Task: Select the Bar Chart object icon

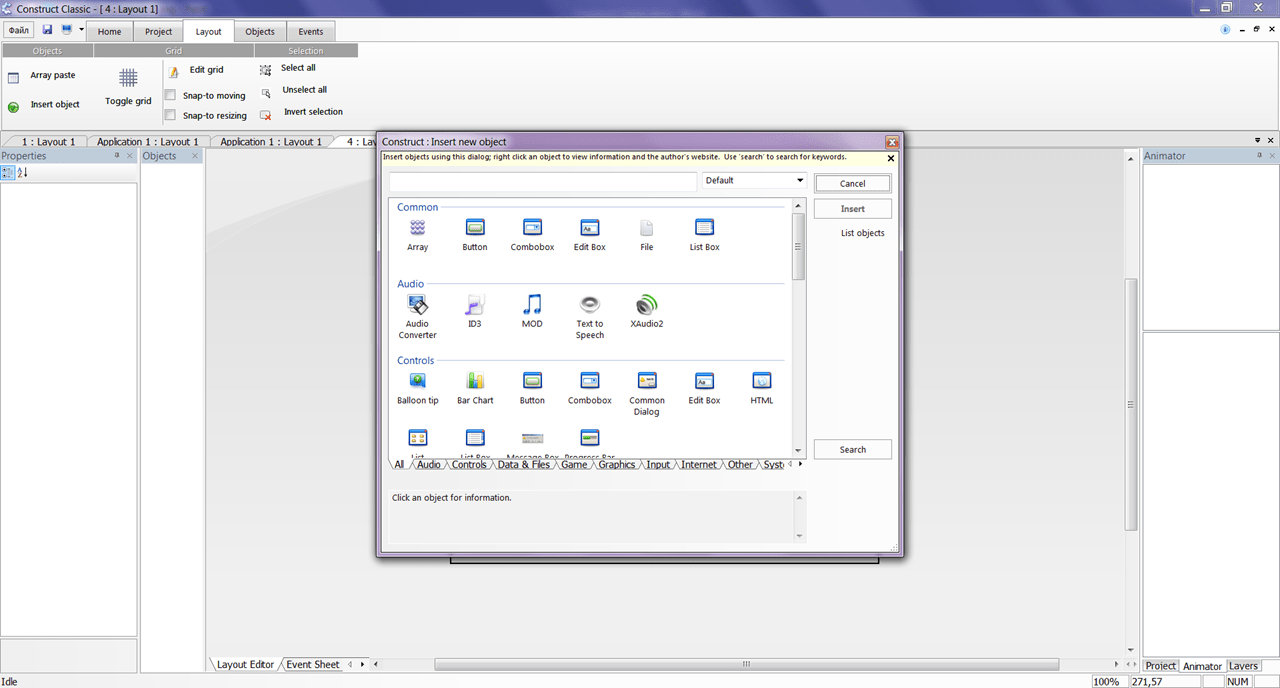Action: tap(475, 381)
